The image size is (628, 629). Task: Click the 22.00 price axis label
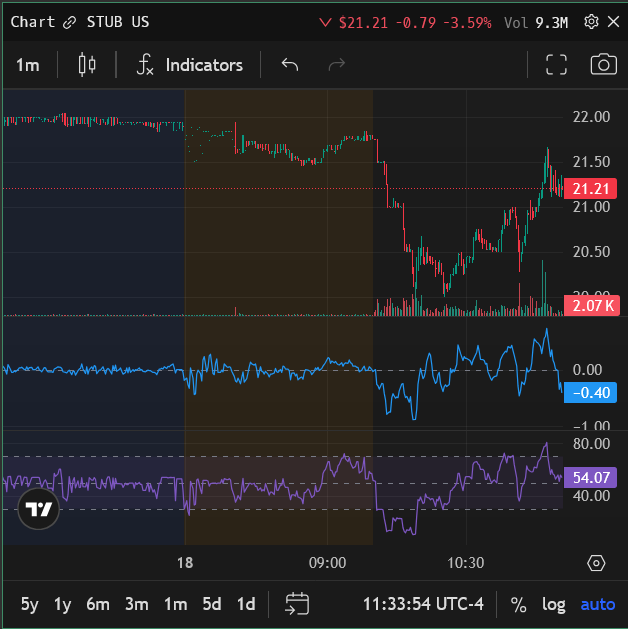(x=591, y=117)
